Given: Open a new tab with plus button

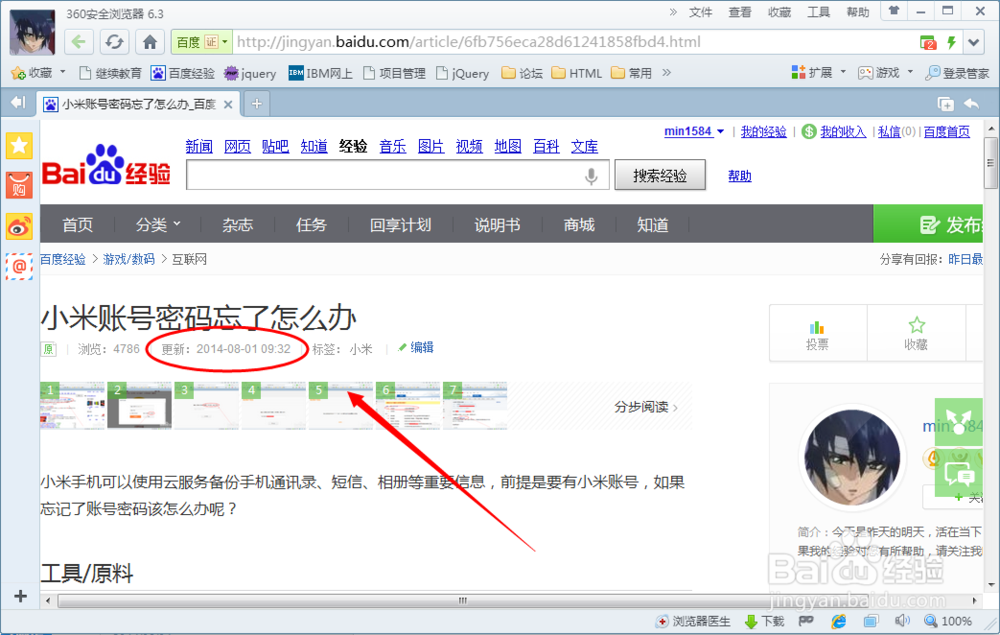Looking at the screenshot, I should click(256, 103).
